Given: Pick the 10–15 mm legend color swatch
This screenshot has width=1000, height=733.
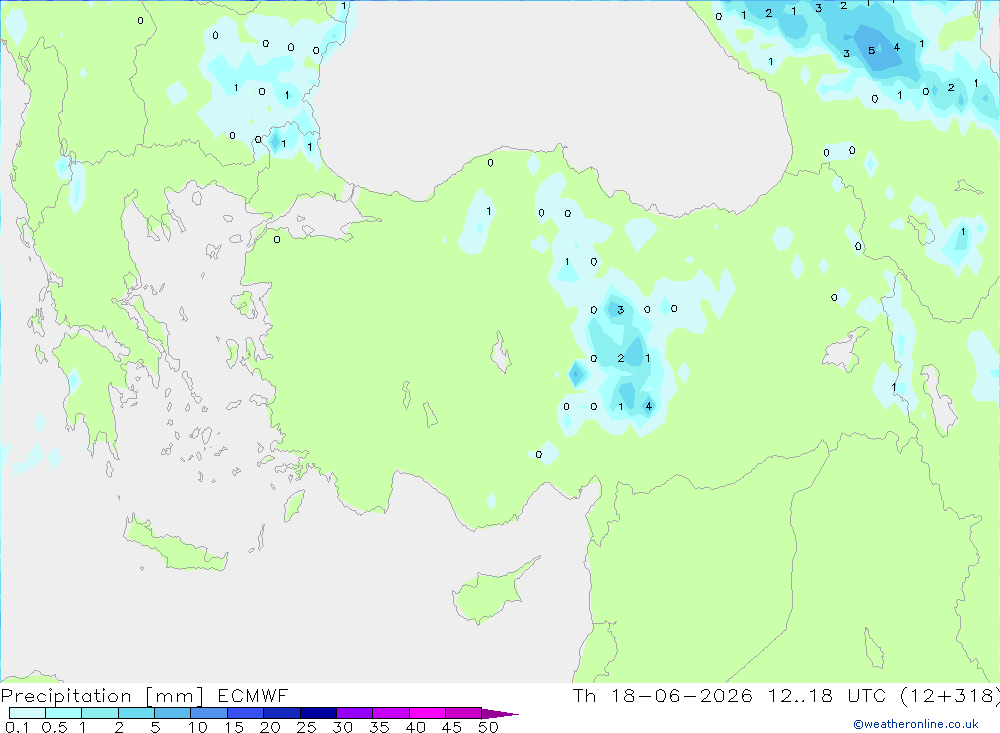Looking at the screenshot, I should pyautogui.click(x=209, y=713).
